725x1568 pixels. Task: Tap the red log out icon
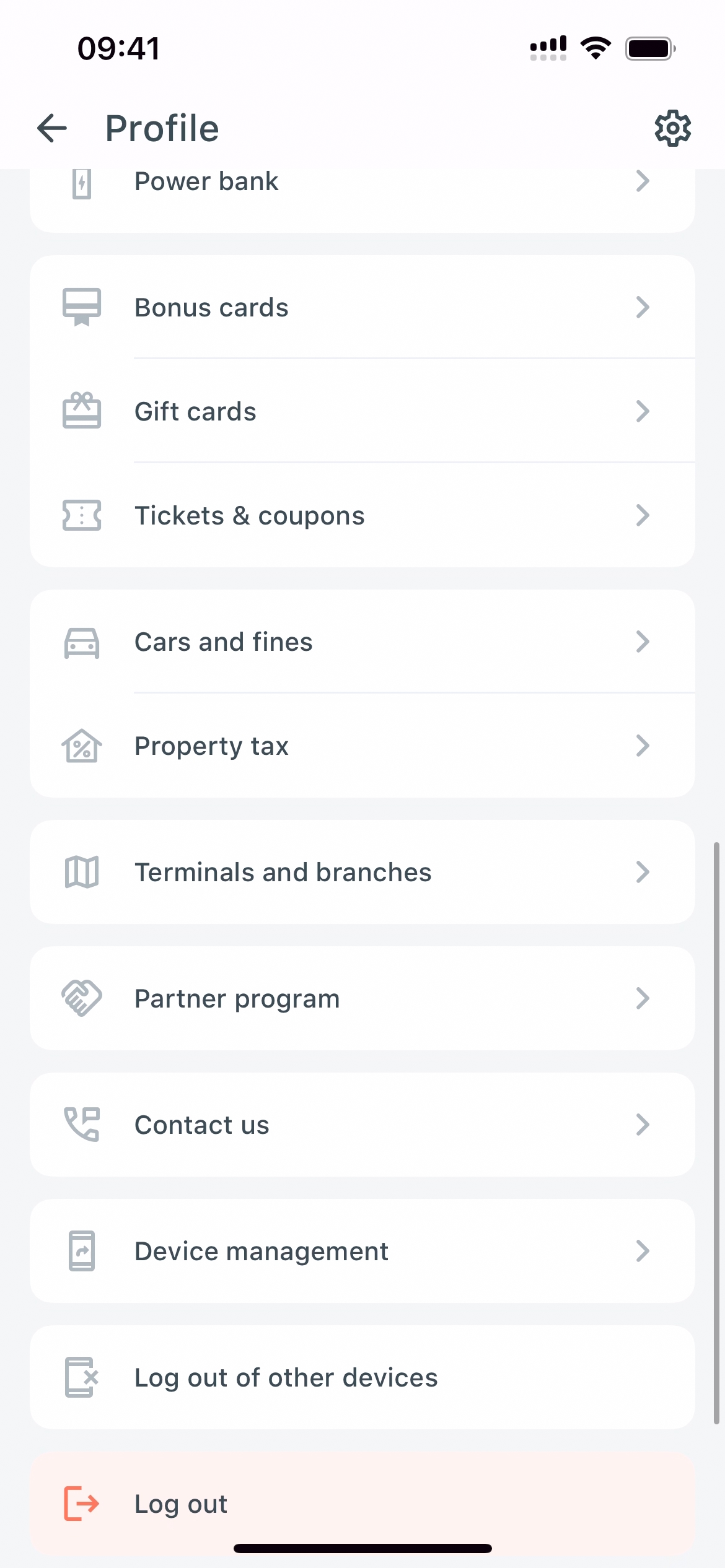[81, 1503]
